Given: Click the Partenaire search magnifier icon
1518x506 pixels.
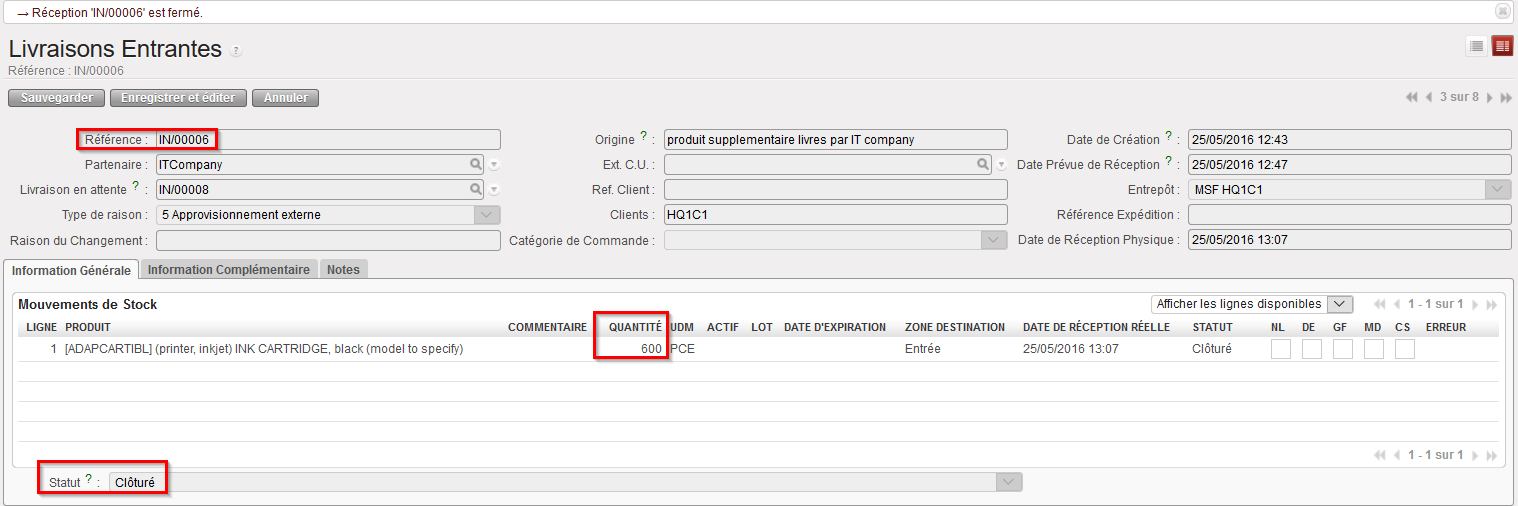Looking at the screenshot, I should 476,164.
